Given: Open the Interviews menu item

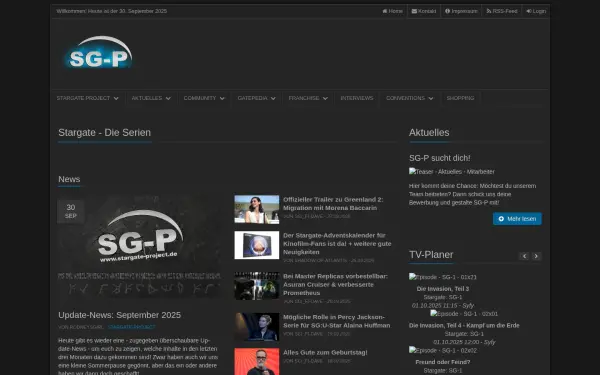Looking at the screenshot, I should click(x=357, y=98).
